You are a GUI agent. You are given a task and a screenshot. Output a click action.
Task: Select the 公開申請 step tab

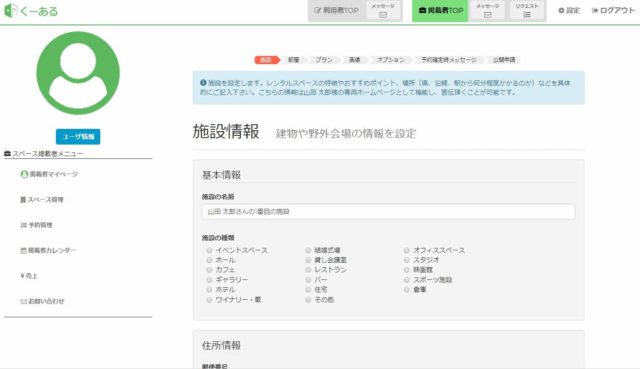[504, 60]
